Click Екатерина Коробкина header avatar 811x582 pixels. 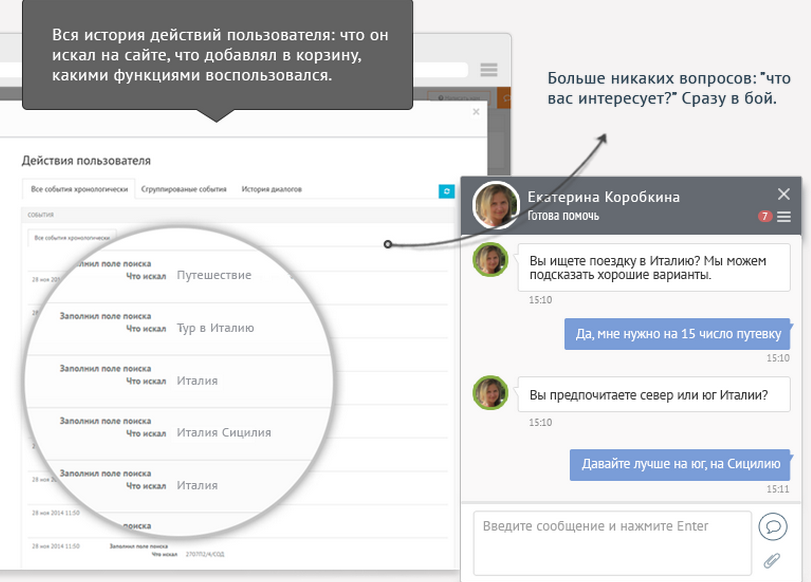(x=496, y=205)
